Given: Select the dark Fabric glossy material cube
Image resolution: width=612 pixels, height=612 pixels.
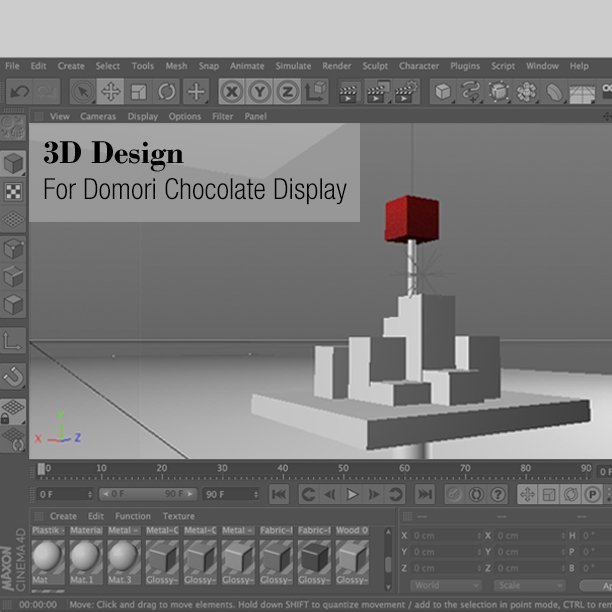Looking at the screenshot, I should click(x=314, y=557).
